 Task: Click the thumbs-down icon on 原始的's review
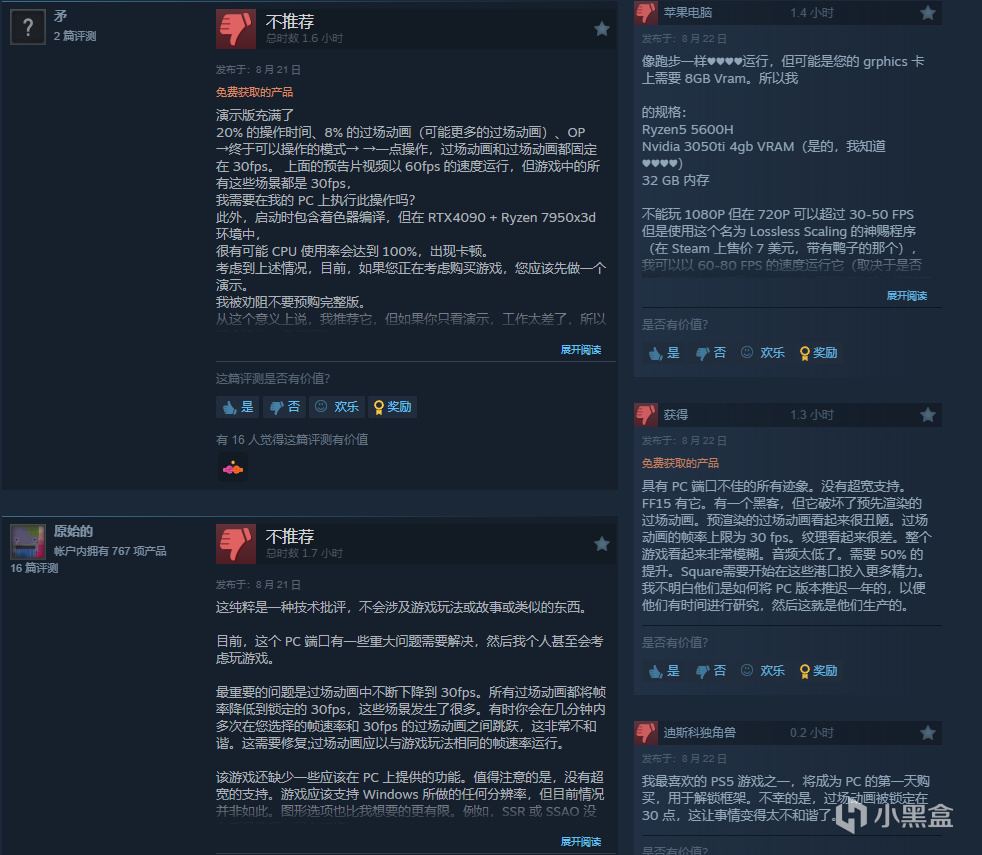236,544
